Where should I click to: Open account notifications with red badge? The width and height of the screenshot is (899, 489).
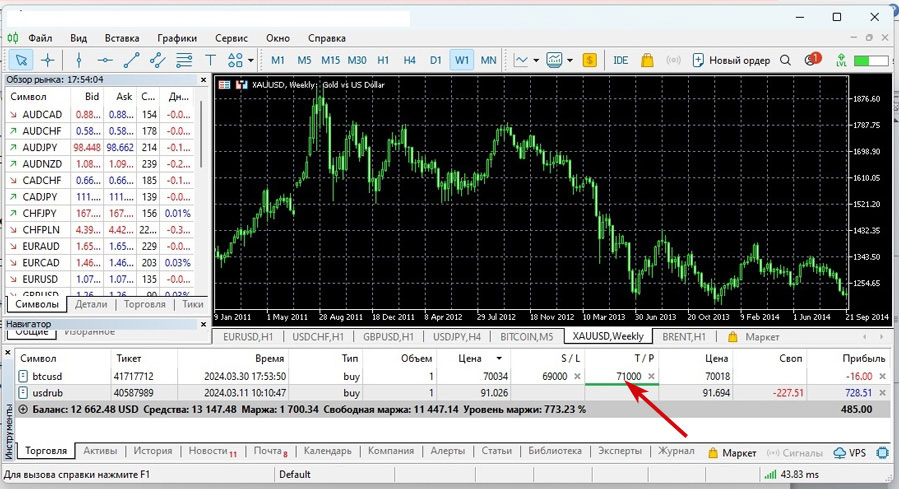812,59
